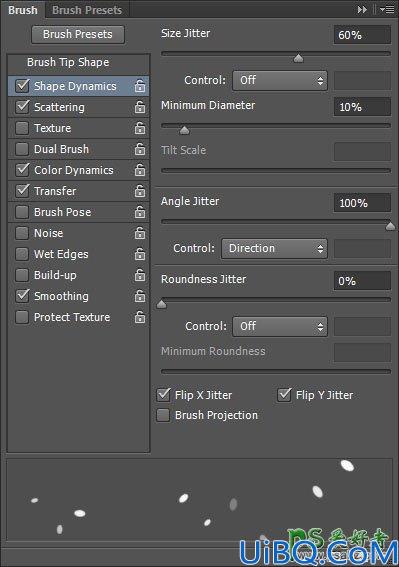The image size is (399, 567).
Task: Open the Size Jitter Control dropdown
Action: pyautogui.click(x=280, y=80)
